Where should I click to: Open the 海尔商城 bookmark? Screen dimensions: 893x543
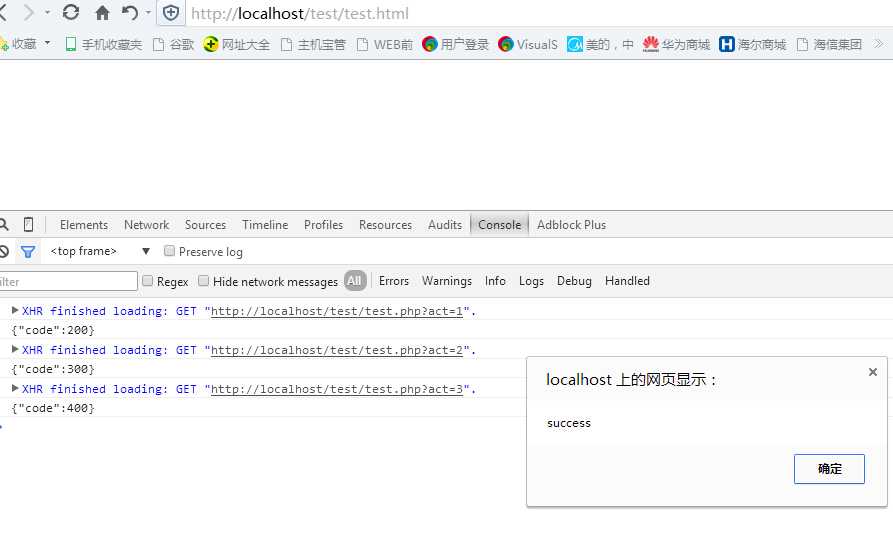752,44
